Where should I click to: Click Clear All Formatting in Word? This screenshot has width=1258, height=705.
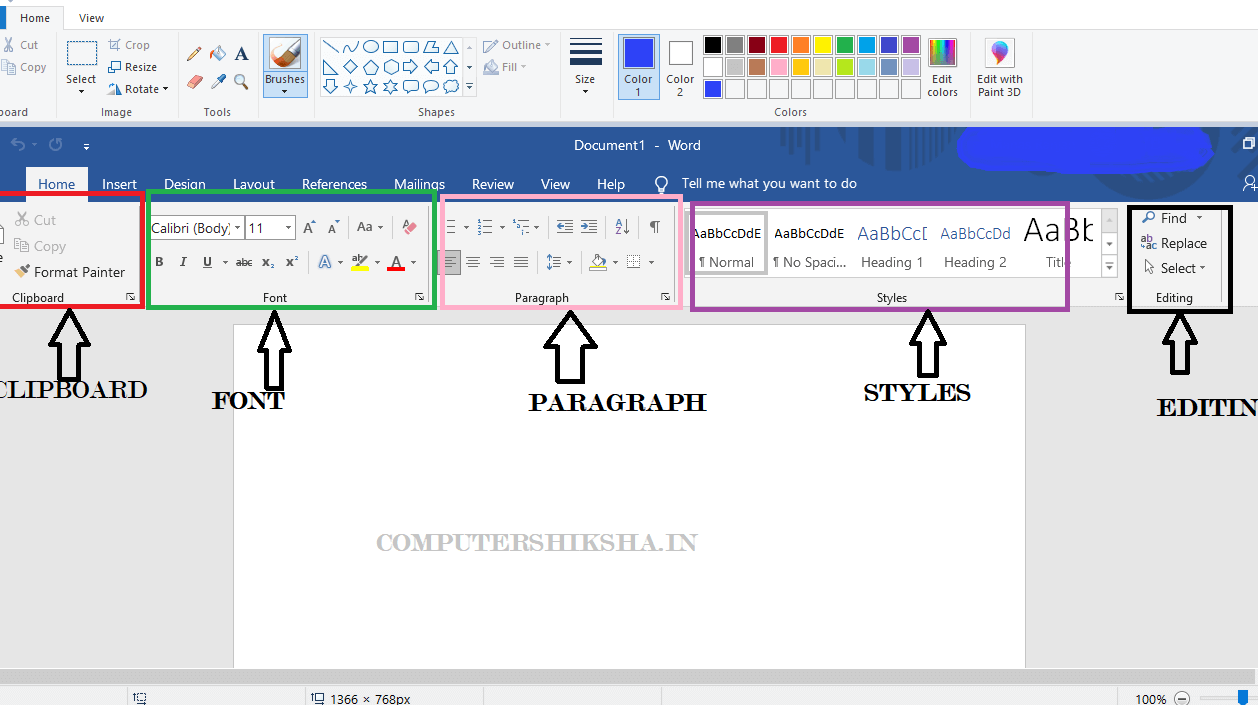point(408,228)
